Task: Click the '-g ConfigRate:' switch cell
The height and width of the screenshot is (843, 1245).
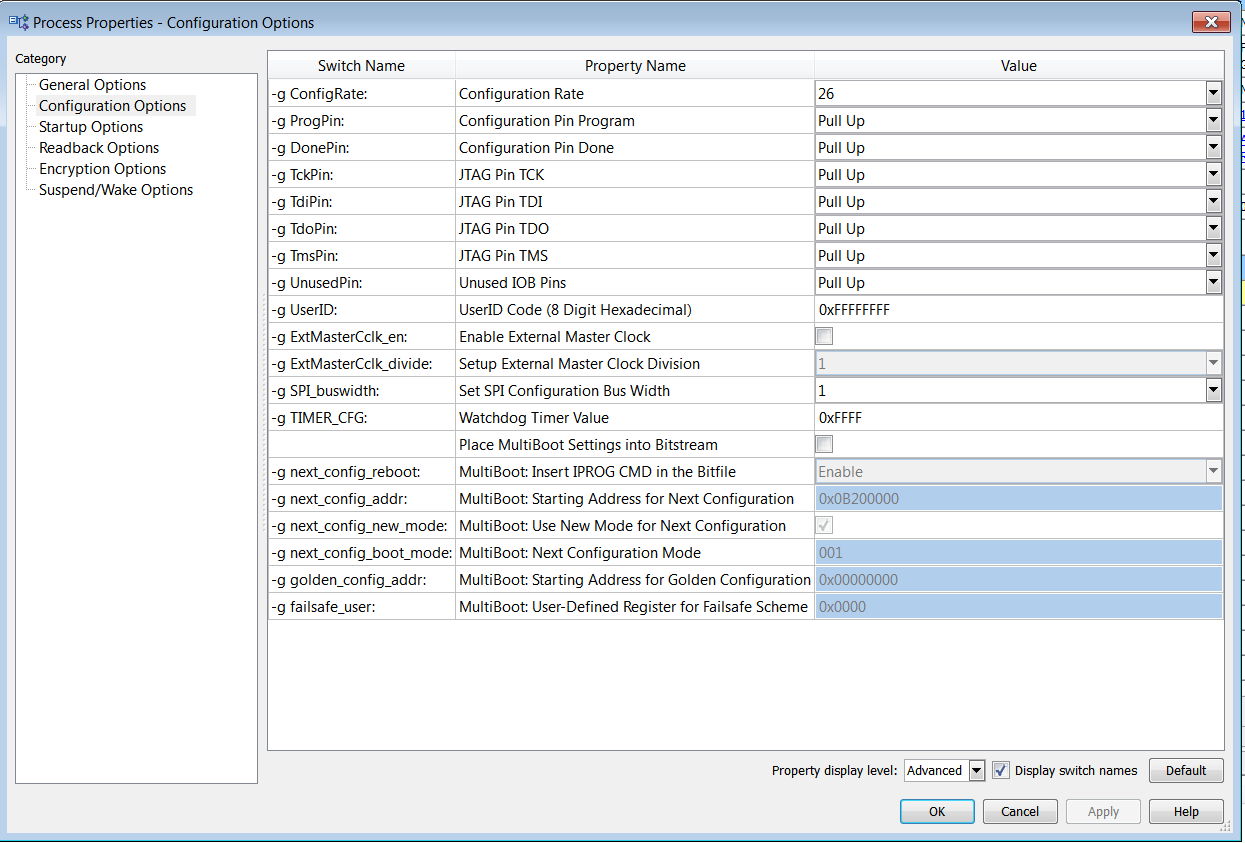Action: point(361,93)
